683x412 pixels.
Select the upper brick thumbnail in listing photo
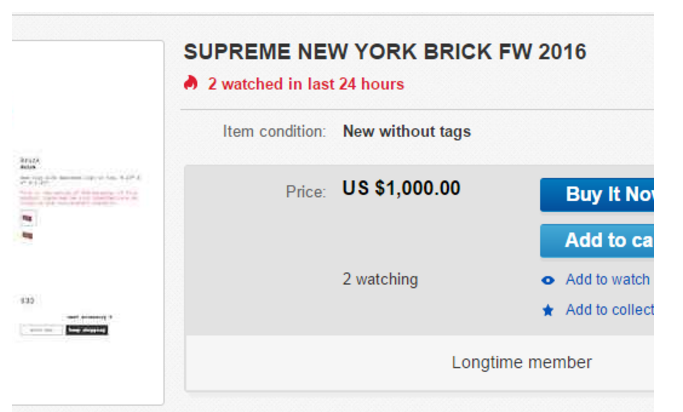tap(28, 218)
